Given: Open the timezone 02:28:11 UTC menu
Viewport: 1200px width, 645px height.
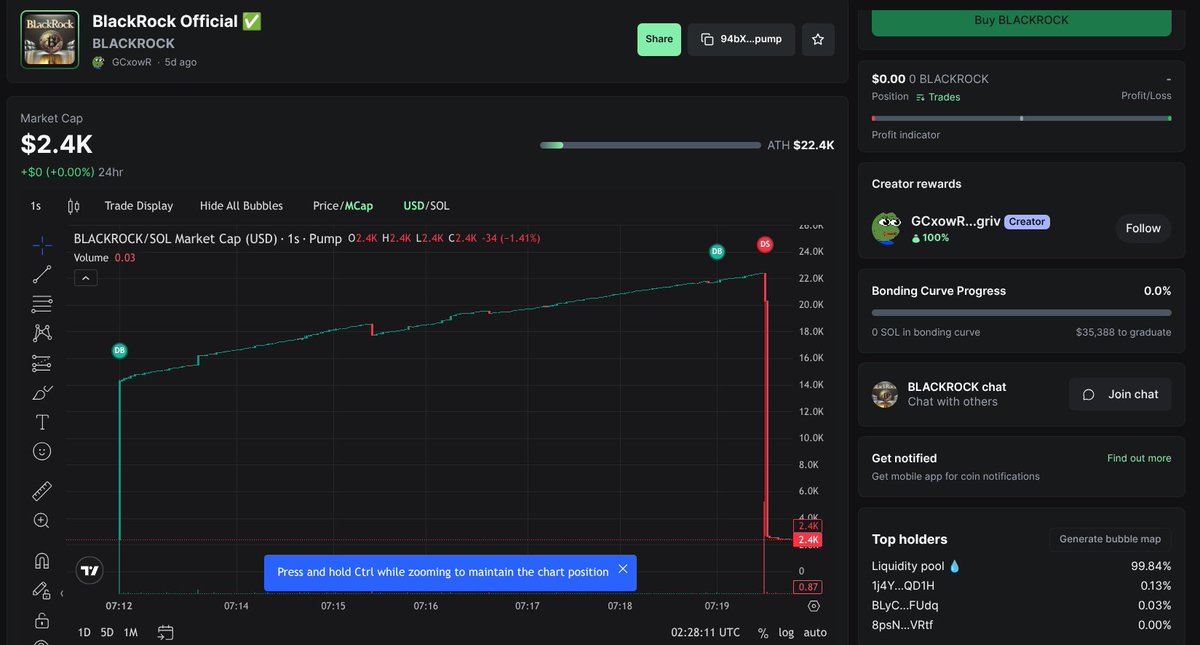Looking at the screenshot, I should [x=705, y=632].
